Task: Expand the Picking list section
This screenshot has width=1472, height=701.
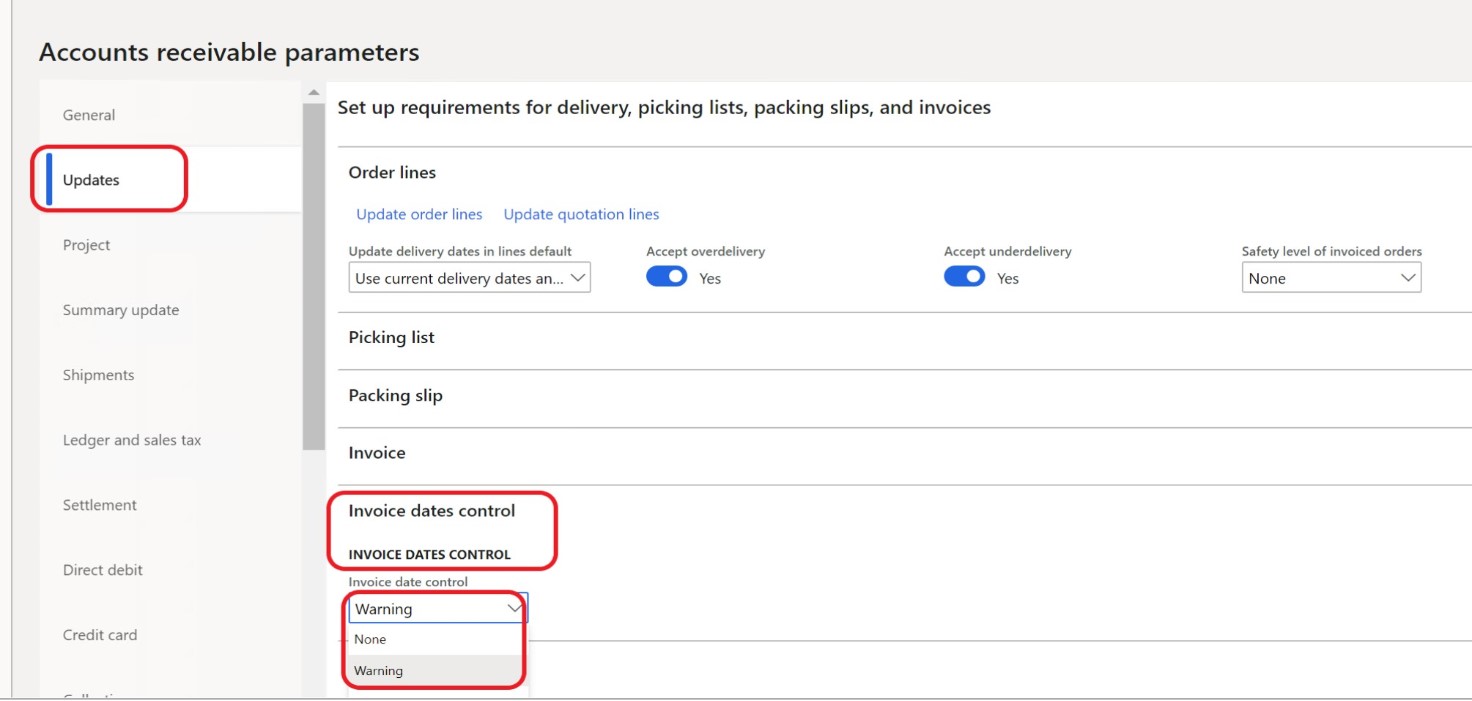Action: point(391,337)
